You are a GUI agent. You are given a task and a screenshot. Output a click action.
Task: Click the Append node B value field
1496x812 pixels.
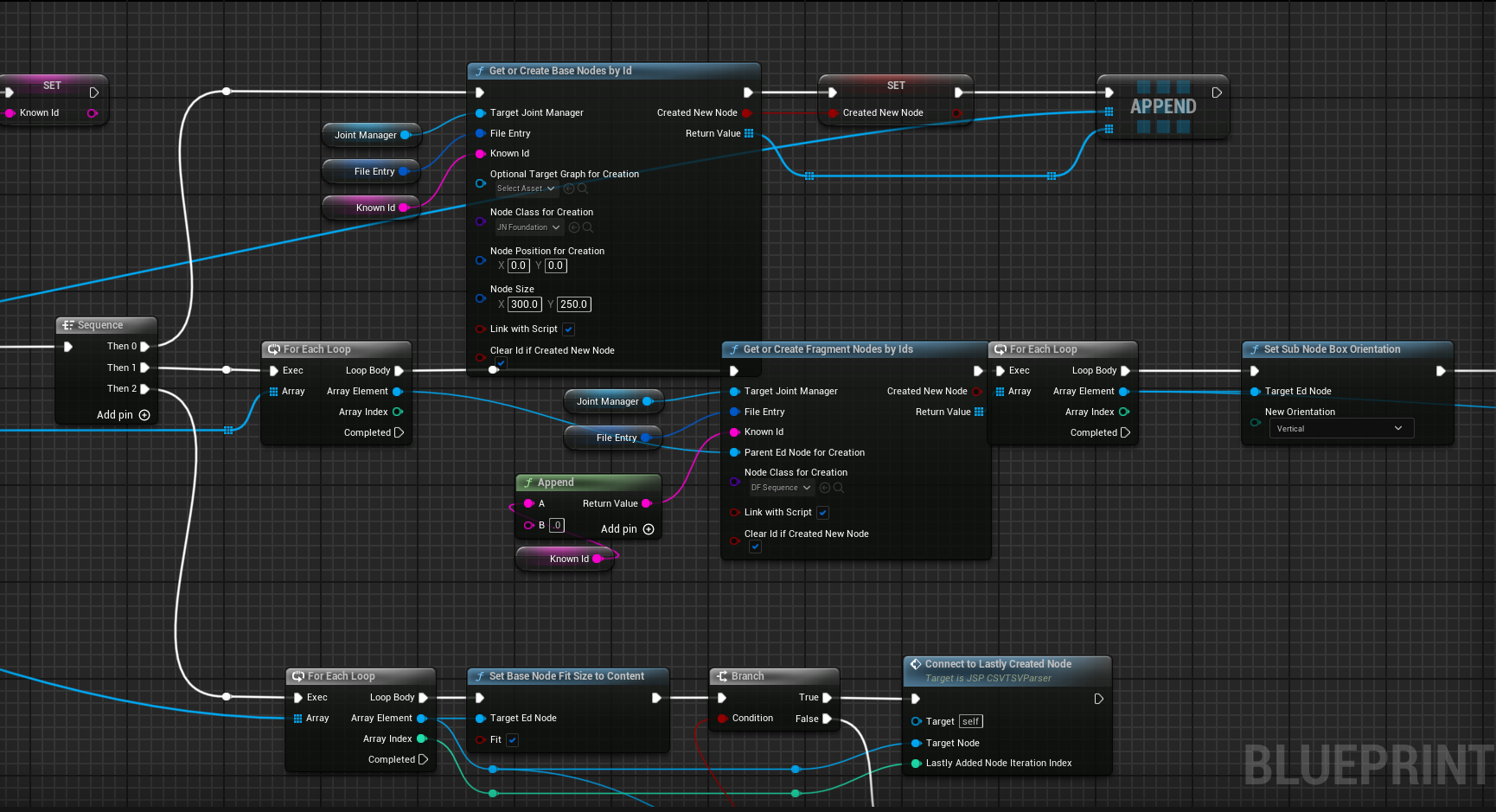point(557,525)
